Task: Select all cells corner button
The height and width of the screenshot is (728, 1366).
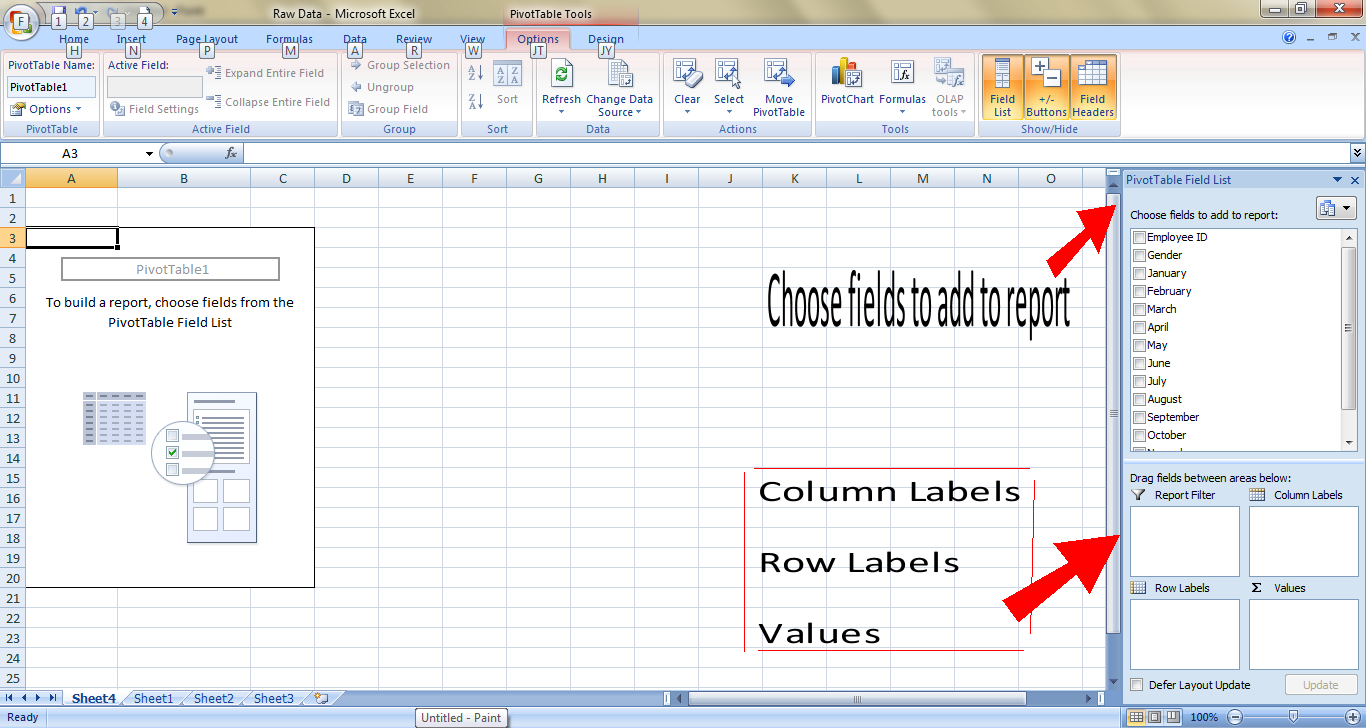Action: [12, 178]
